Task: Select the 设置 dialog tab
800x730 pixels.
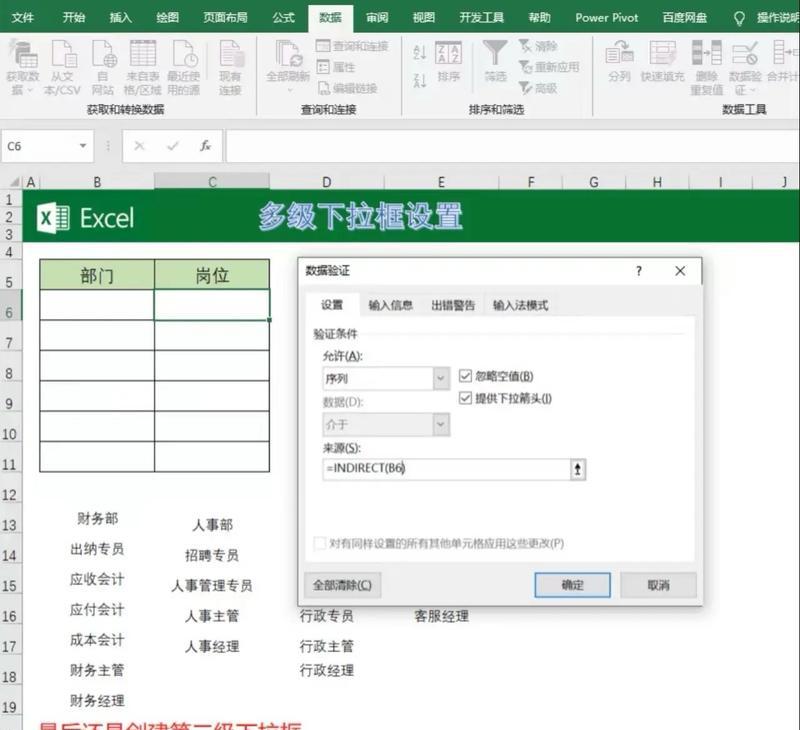Action: (332, 305)
